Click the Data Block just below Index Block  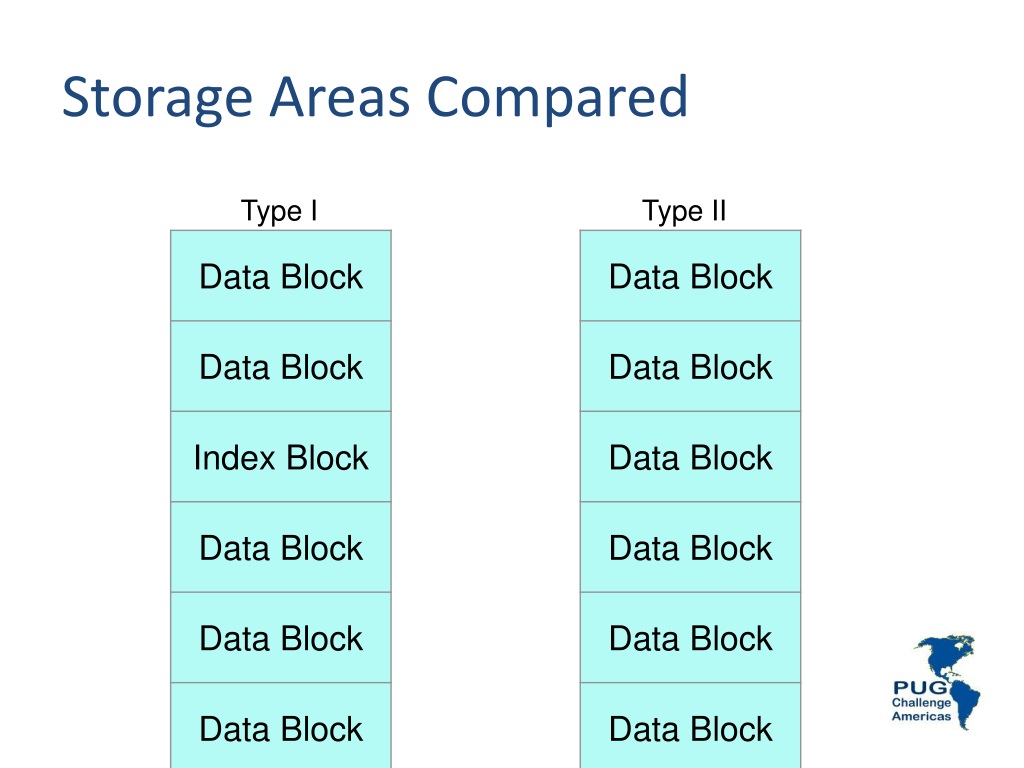point(281,547)
